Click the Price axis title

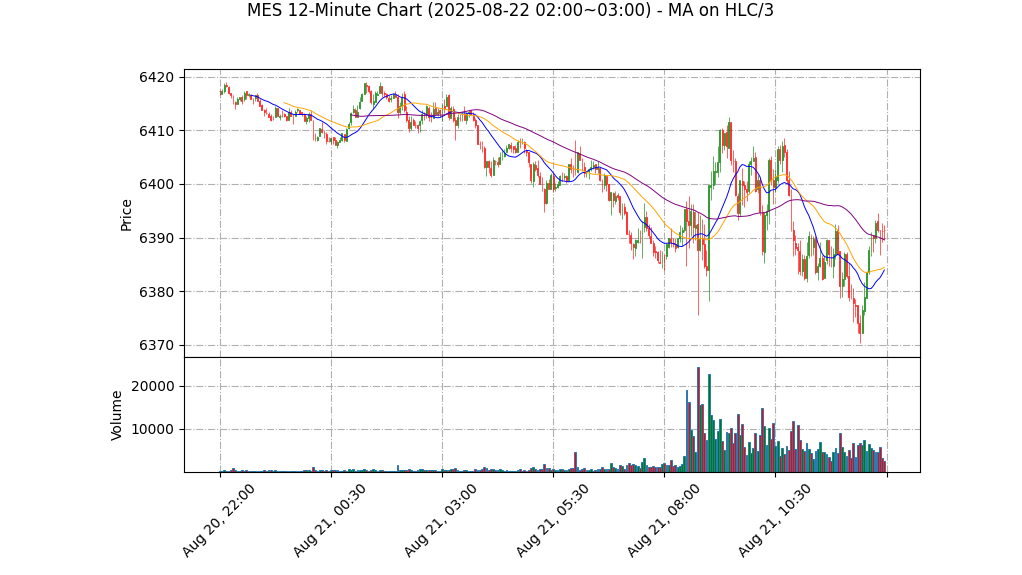point(126,215)
